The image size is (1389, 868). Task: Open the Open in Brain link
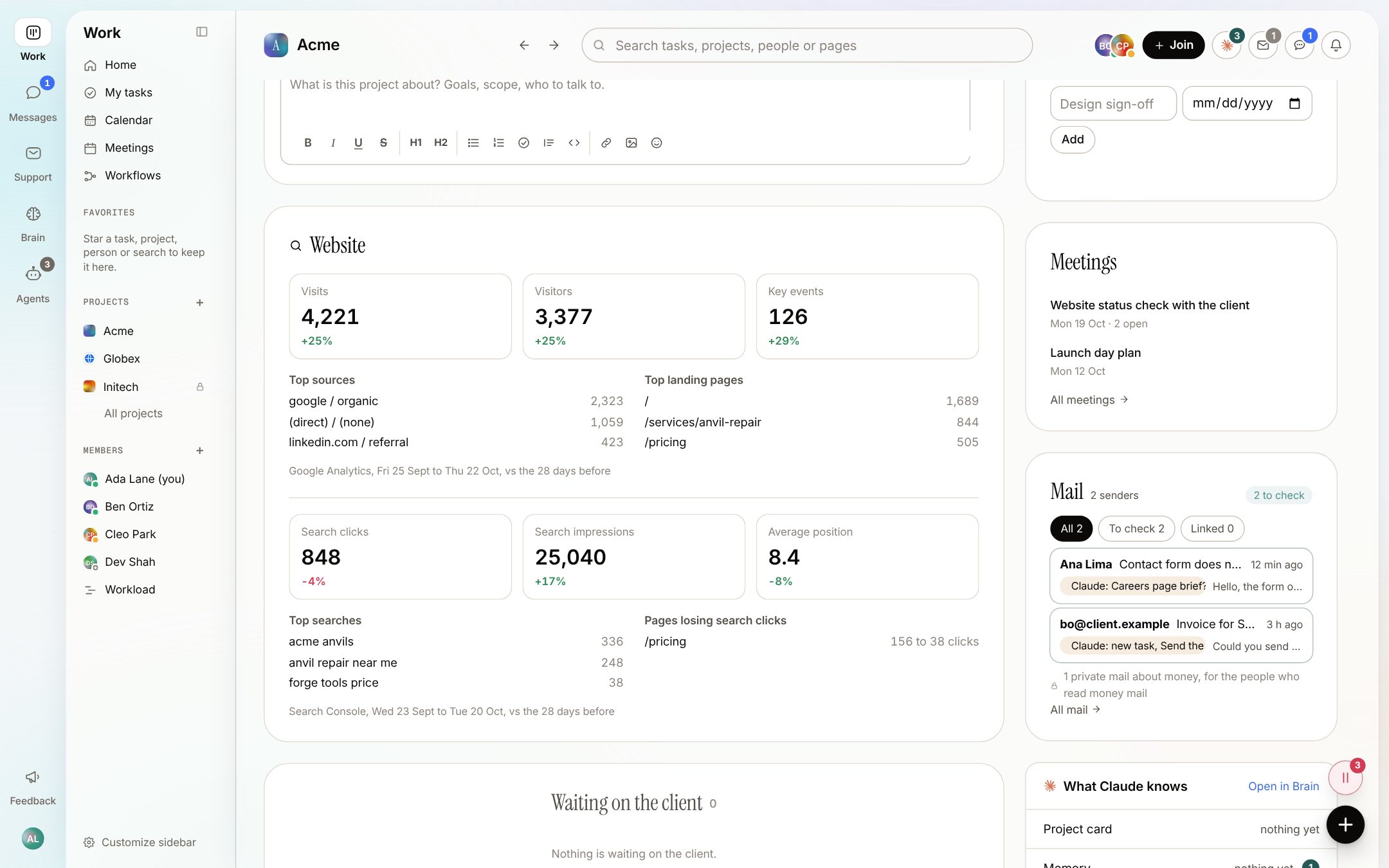1284,786
